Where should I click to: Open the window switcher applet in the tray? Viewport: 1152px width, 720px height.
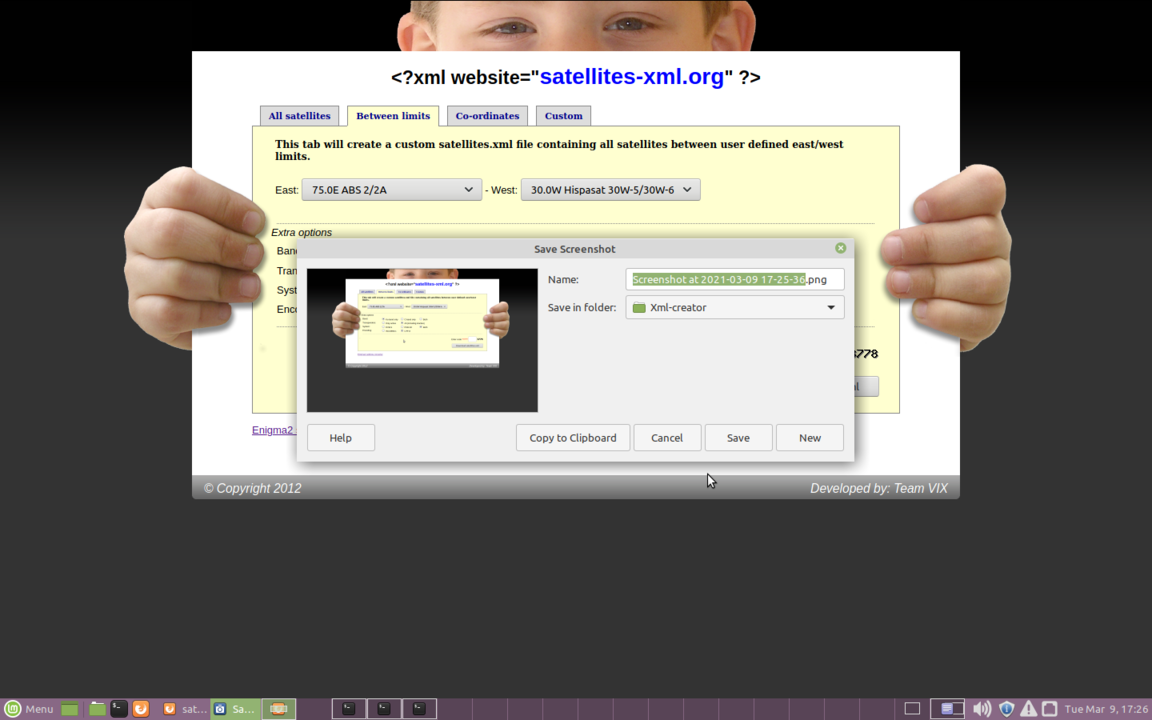[x=947, y=708]
